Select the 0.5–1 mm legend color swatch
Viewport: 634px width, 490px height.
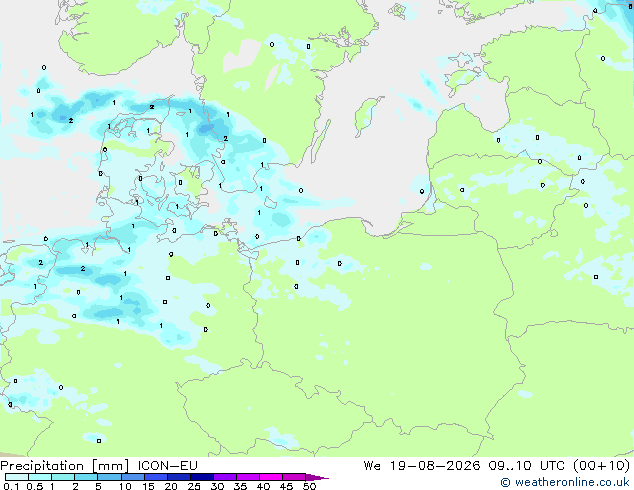pyautogui.click(x=40, y=477)
